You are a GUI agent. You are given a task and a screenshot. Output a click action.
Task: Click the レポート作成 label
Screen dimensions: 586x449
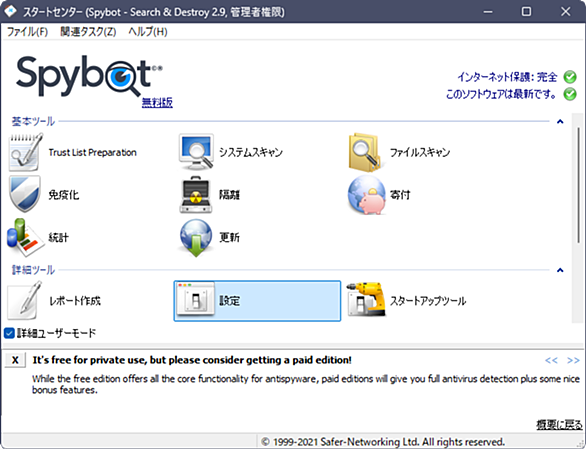click(x=75, y=301)
